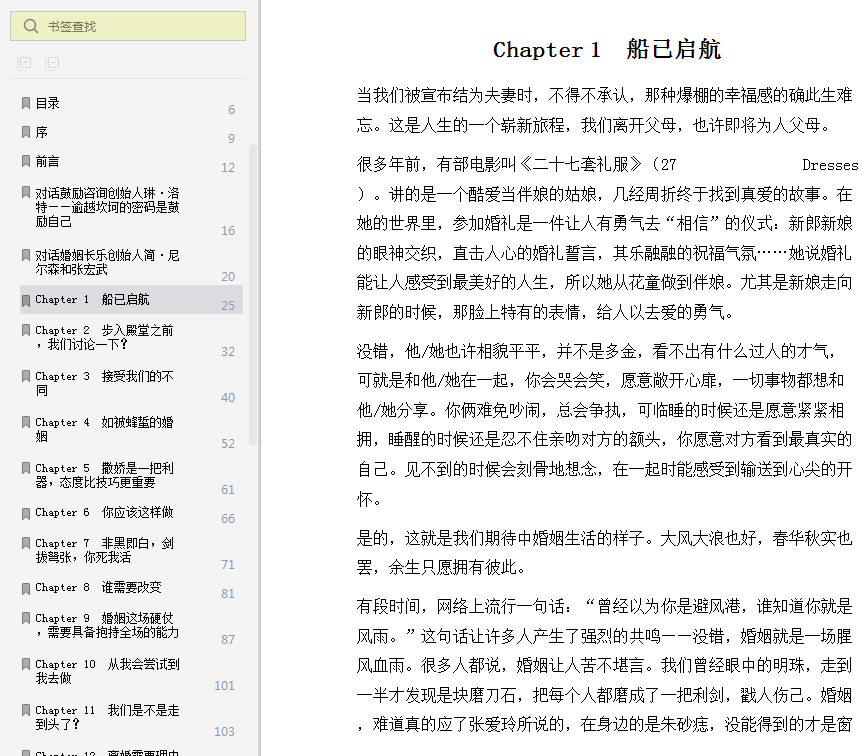Viewport: 867px width, 756px height.
Task: Click the bookmark icon for Chapter 1 船已启航
Action: point(25,300)
